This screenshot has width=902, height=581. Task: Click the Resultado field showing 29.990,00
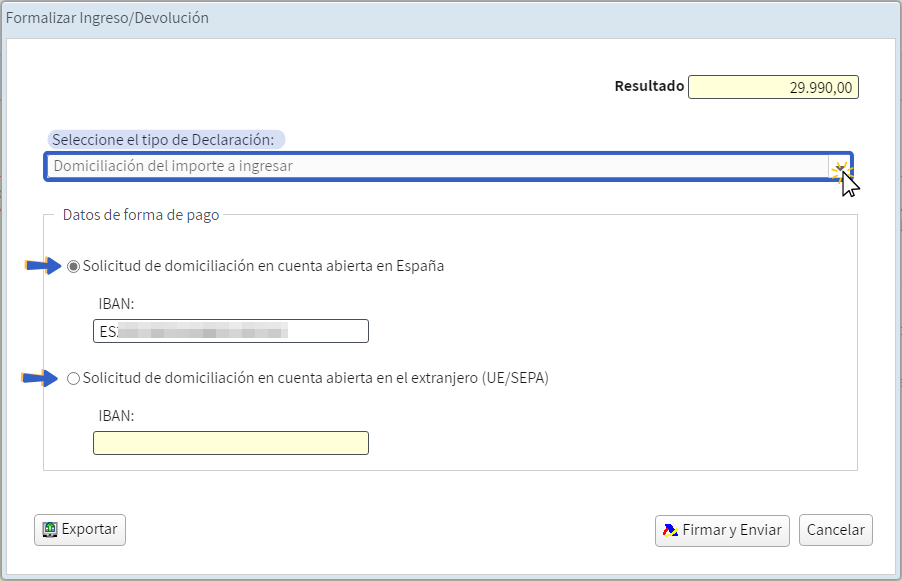[773, 88]
